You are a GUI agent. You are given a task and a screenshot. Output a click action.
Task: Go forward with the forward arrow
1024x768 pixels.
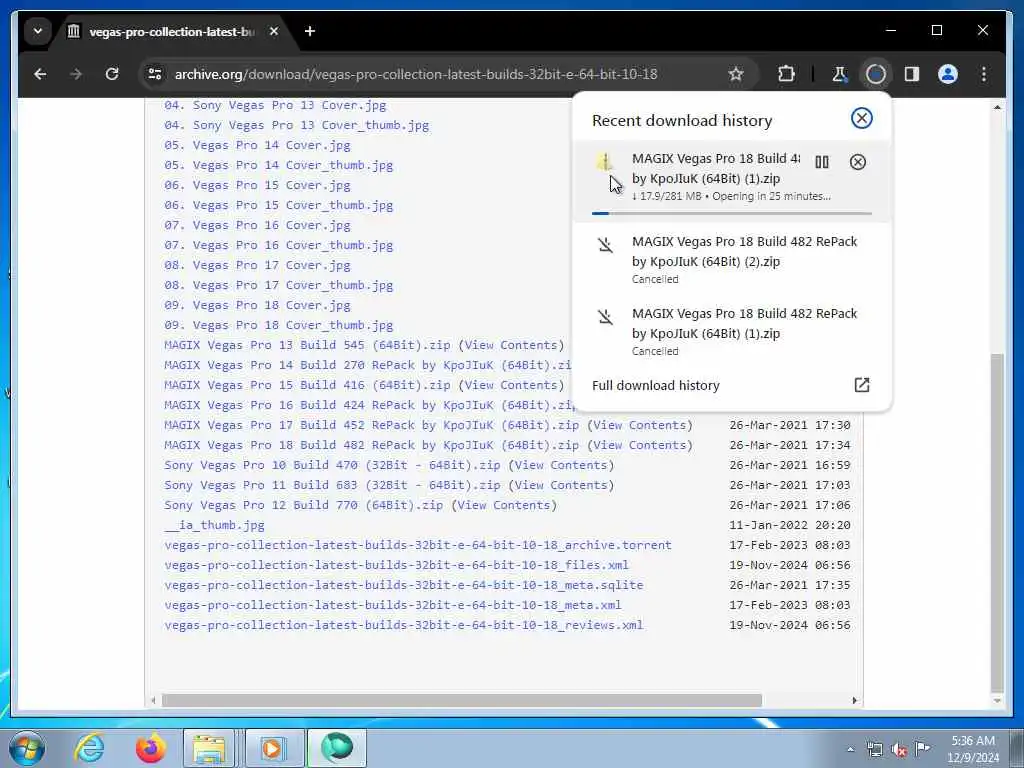coord(76,74)
